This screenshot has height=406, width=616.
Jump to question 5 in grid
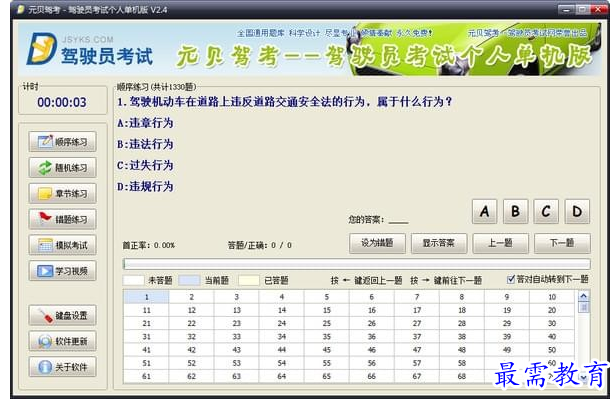(326, 297)
